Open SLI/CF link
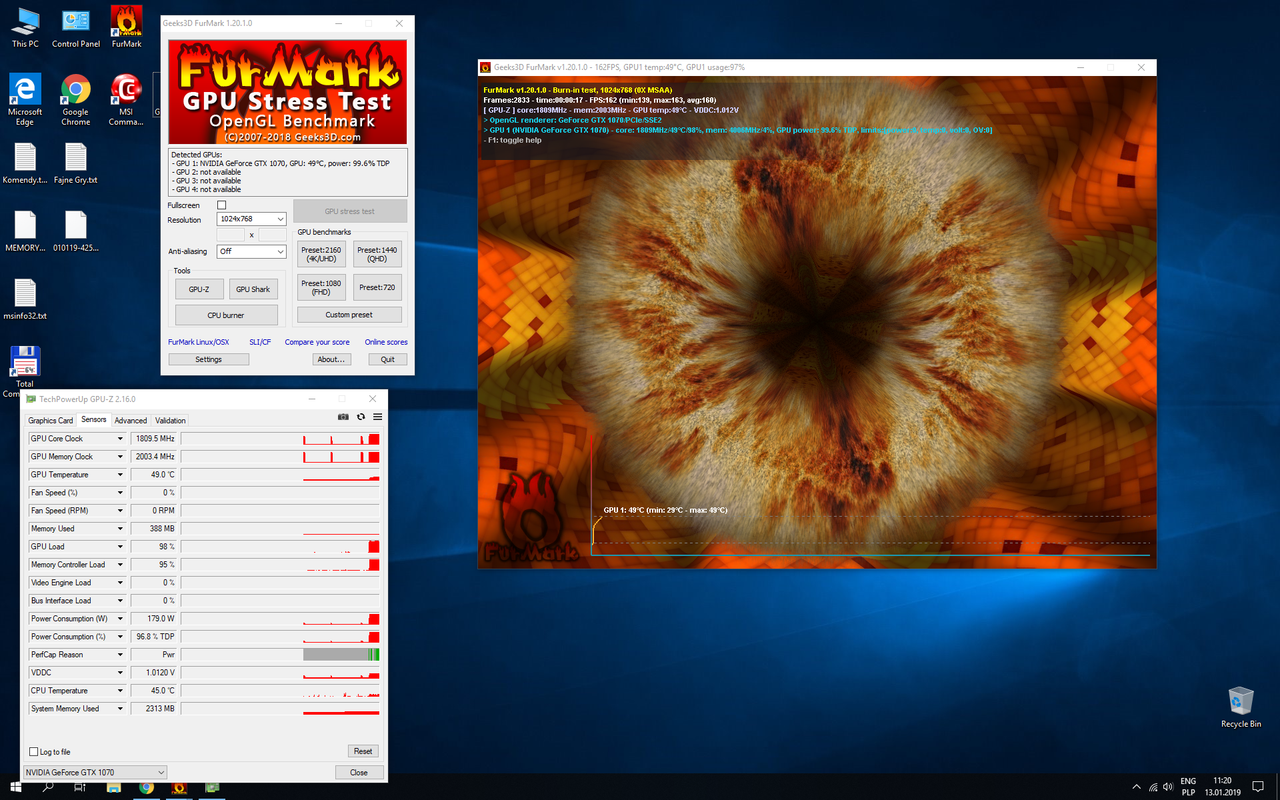Image resolution: width=1280 pixels, height=800 pixels. [260, 342]
